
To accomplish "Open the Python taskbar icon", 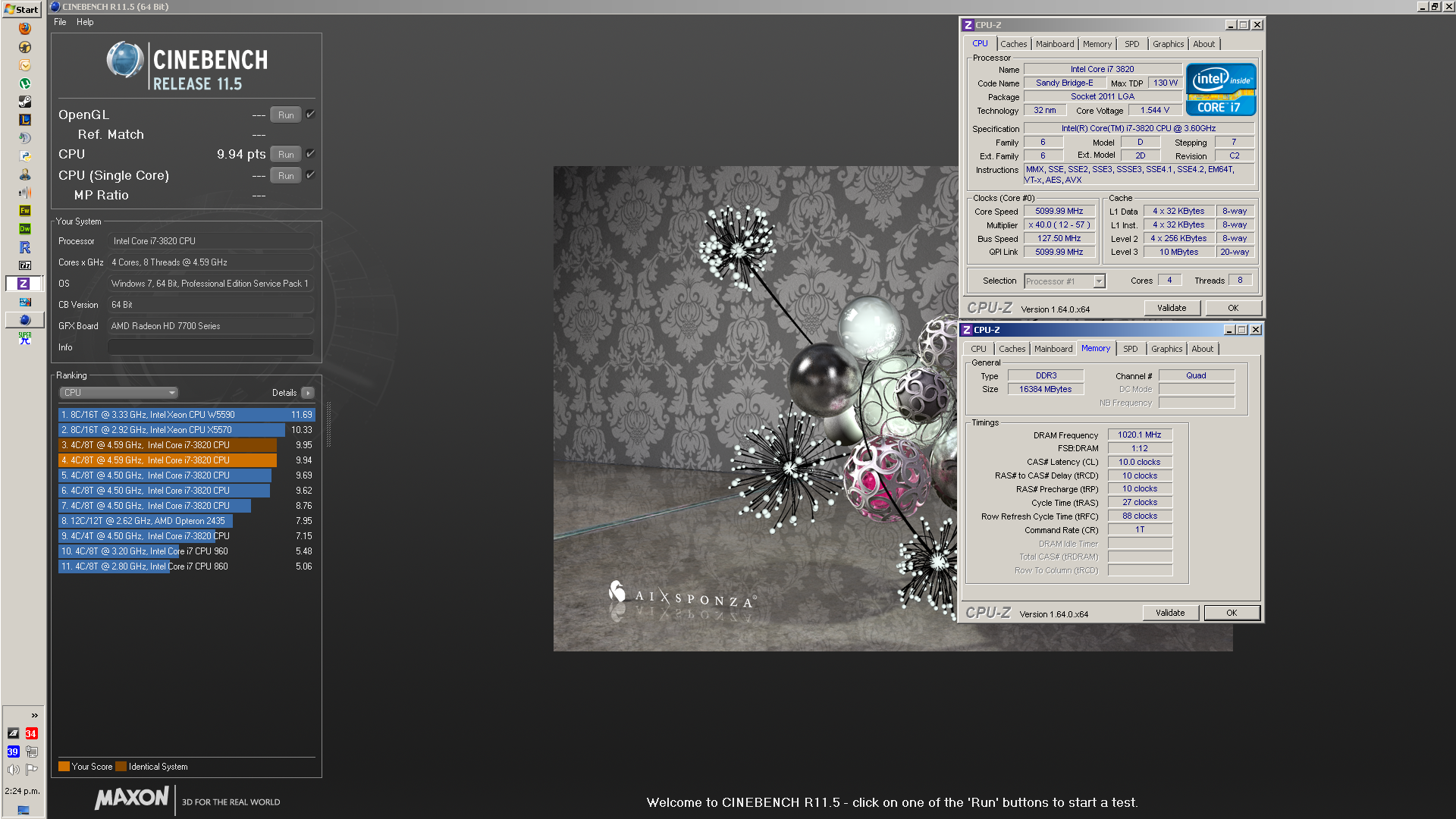I will pos(25,156).
